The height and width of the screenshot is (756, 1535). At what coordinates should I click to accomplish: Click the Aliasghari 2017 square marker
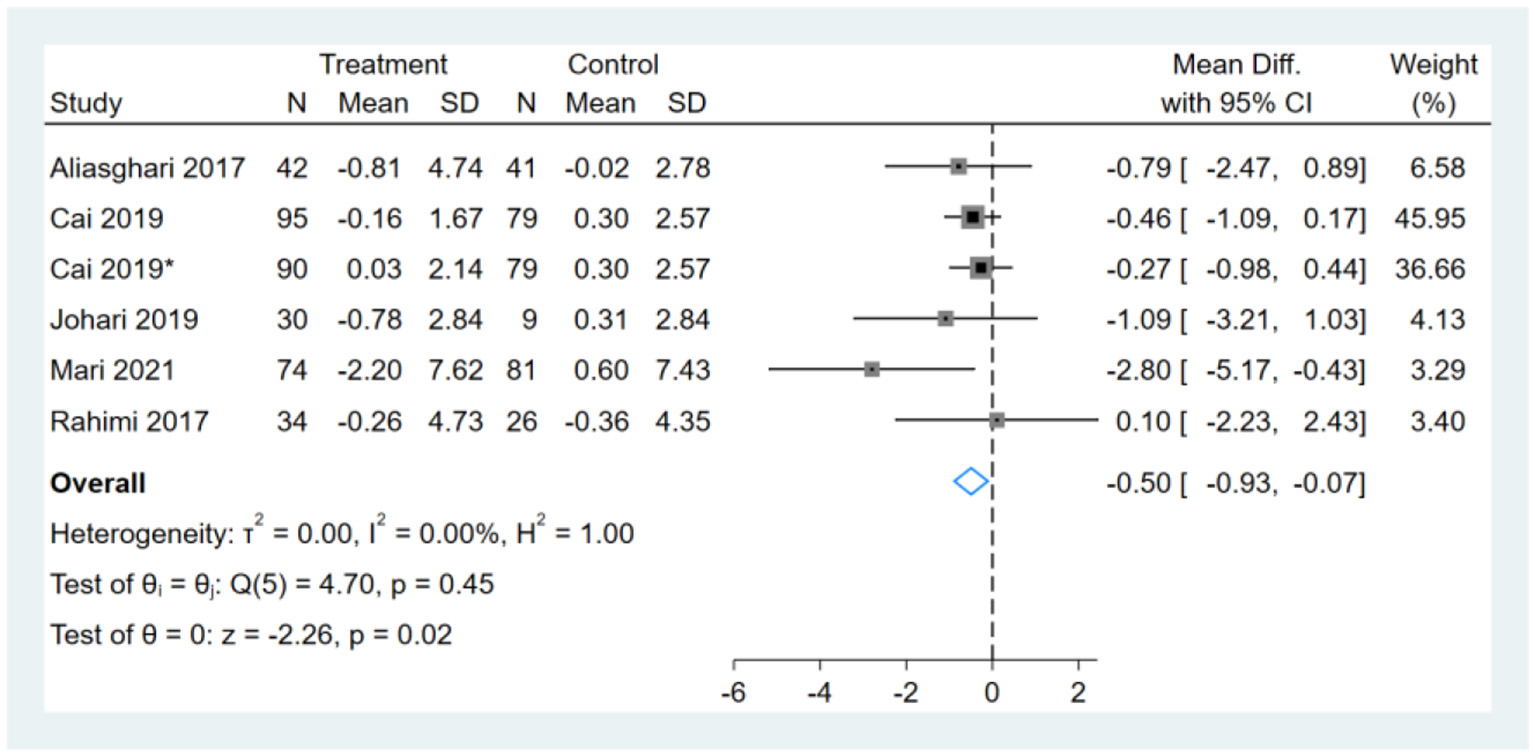tap(959, 166)
